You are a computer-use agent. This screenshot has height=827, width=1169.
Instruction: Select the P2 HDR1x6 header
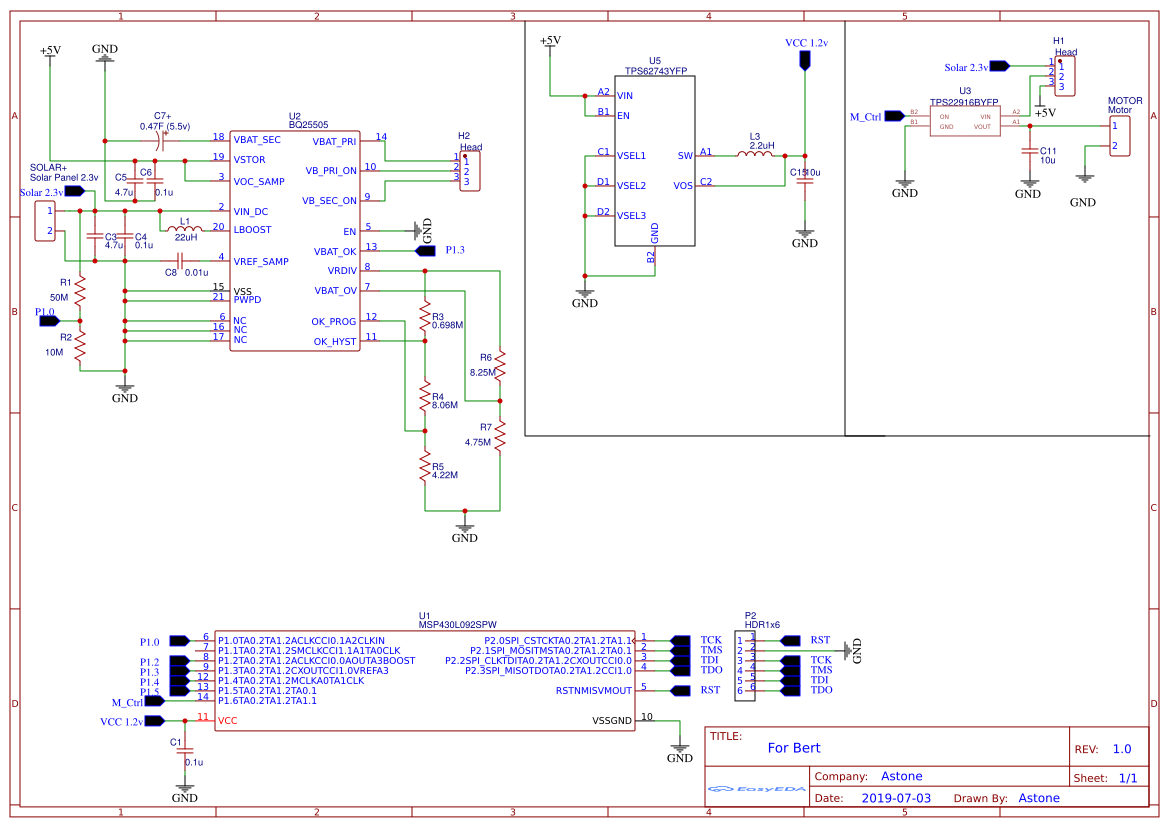point(745,665)
